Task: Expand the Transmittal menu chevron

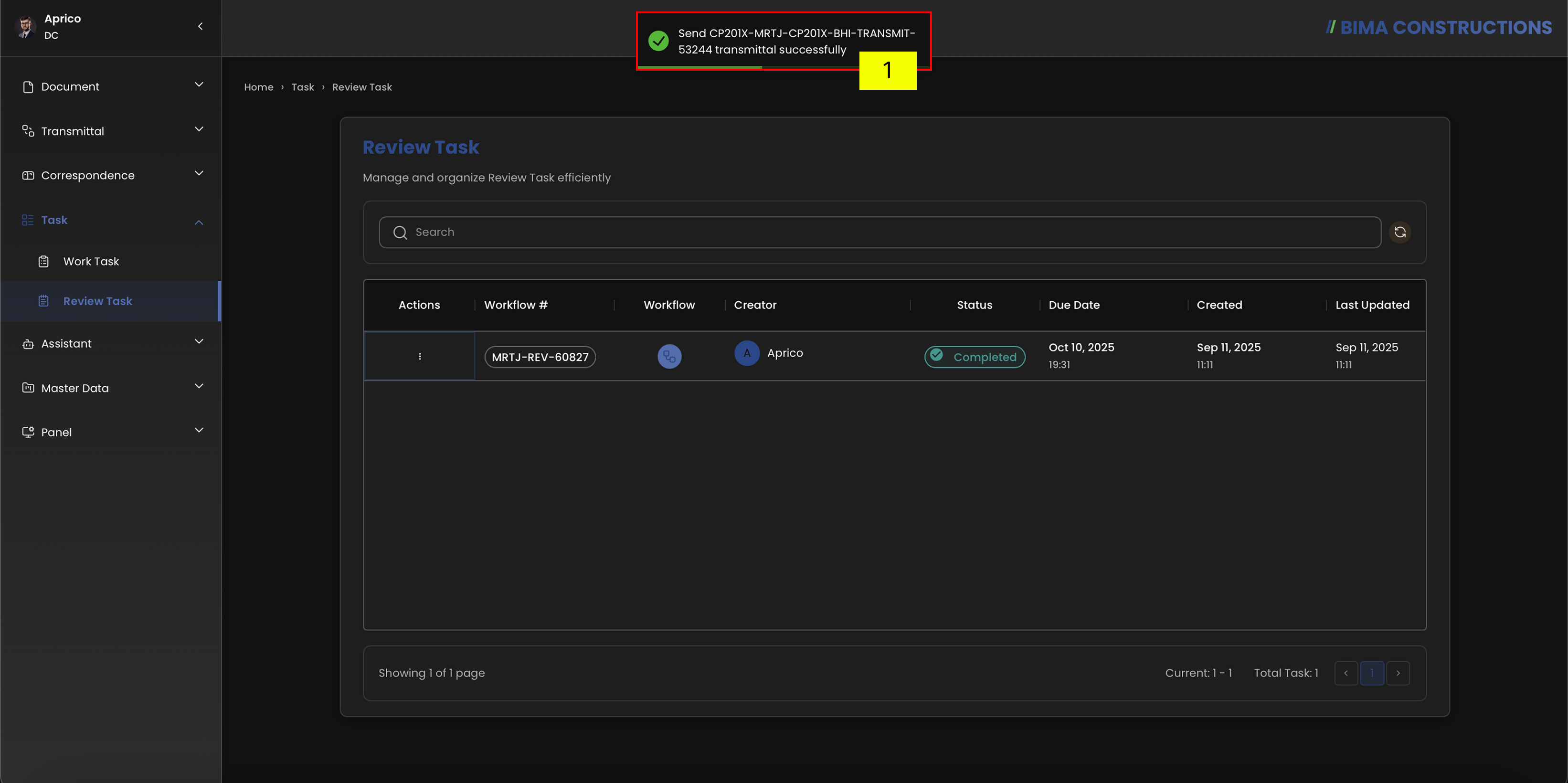Action: pos(199,129)
